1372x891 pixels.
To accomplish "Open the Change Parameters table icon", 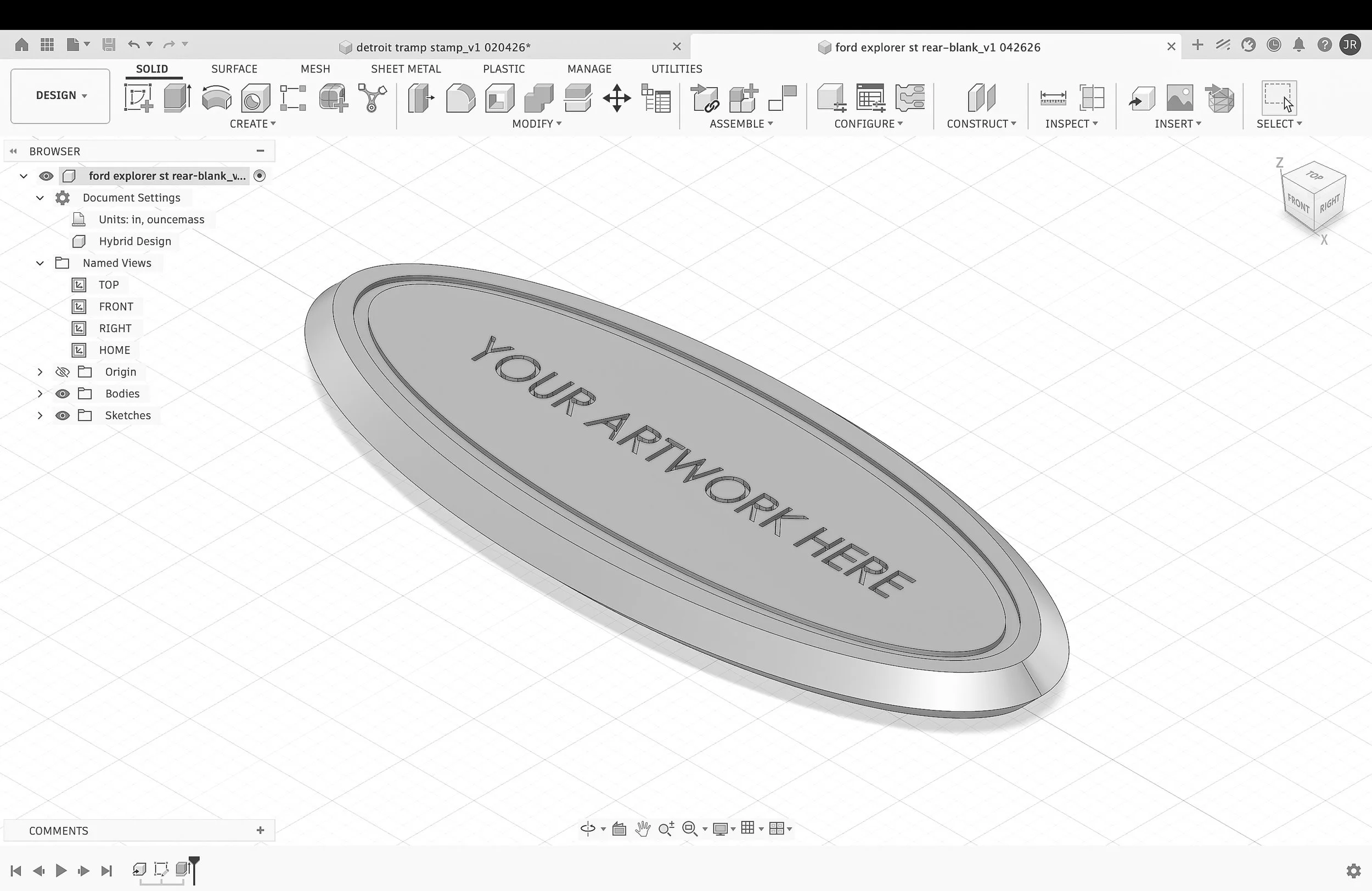I will point(656,98).
